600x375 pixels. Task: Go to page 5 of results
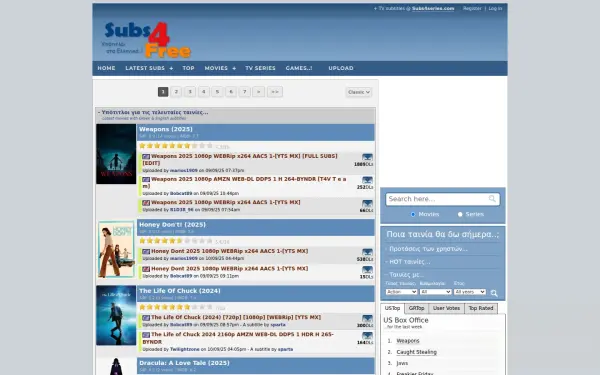point(217,92)
